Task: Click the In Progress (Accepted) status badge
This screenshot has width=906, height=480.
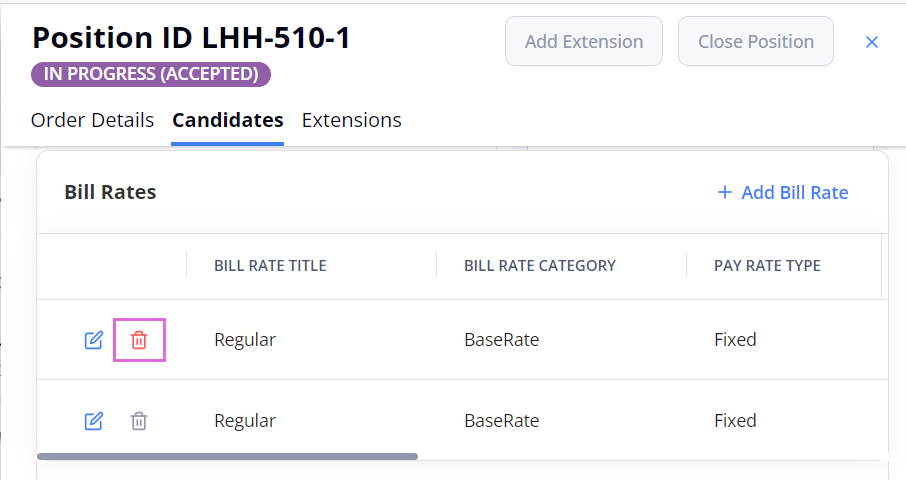Action: [151, 74]
